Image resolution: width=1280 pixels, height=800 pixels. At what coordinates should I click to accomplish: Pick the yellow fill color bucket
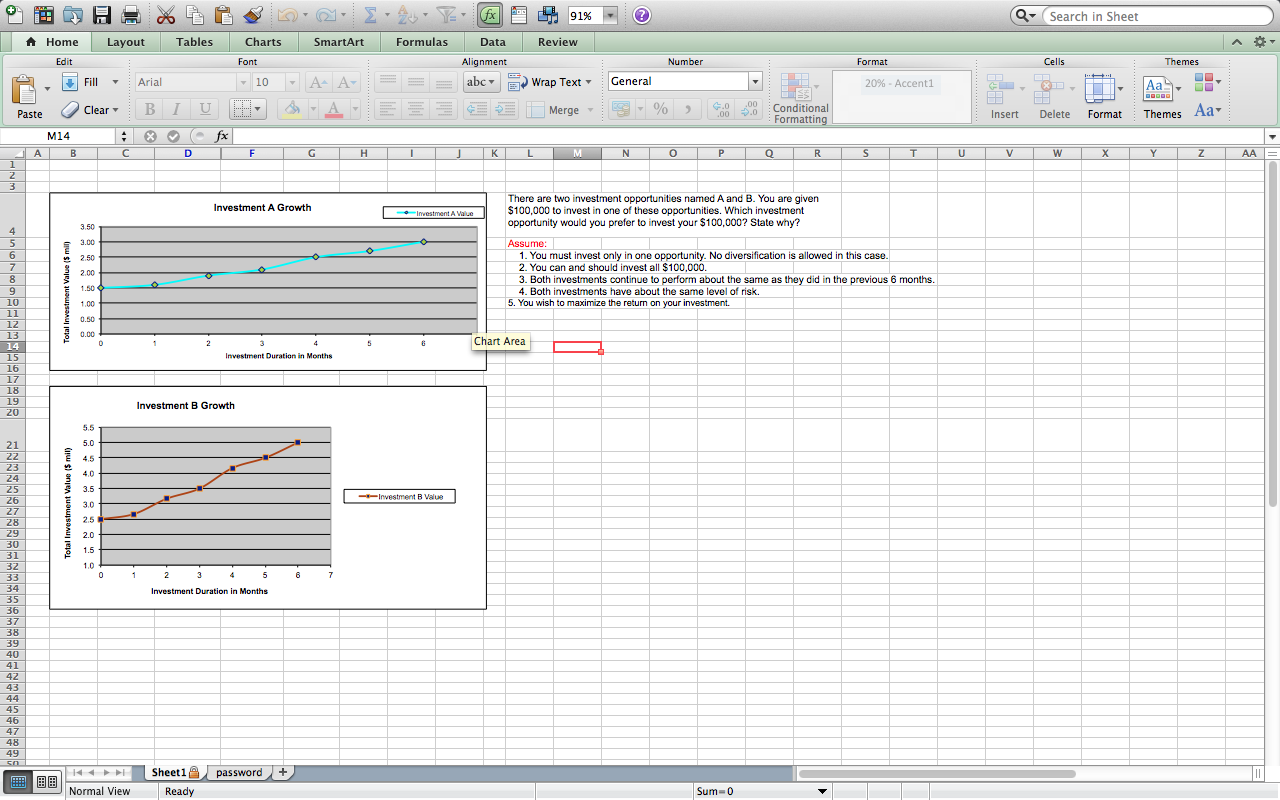coord(292,110)
